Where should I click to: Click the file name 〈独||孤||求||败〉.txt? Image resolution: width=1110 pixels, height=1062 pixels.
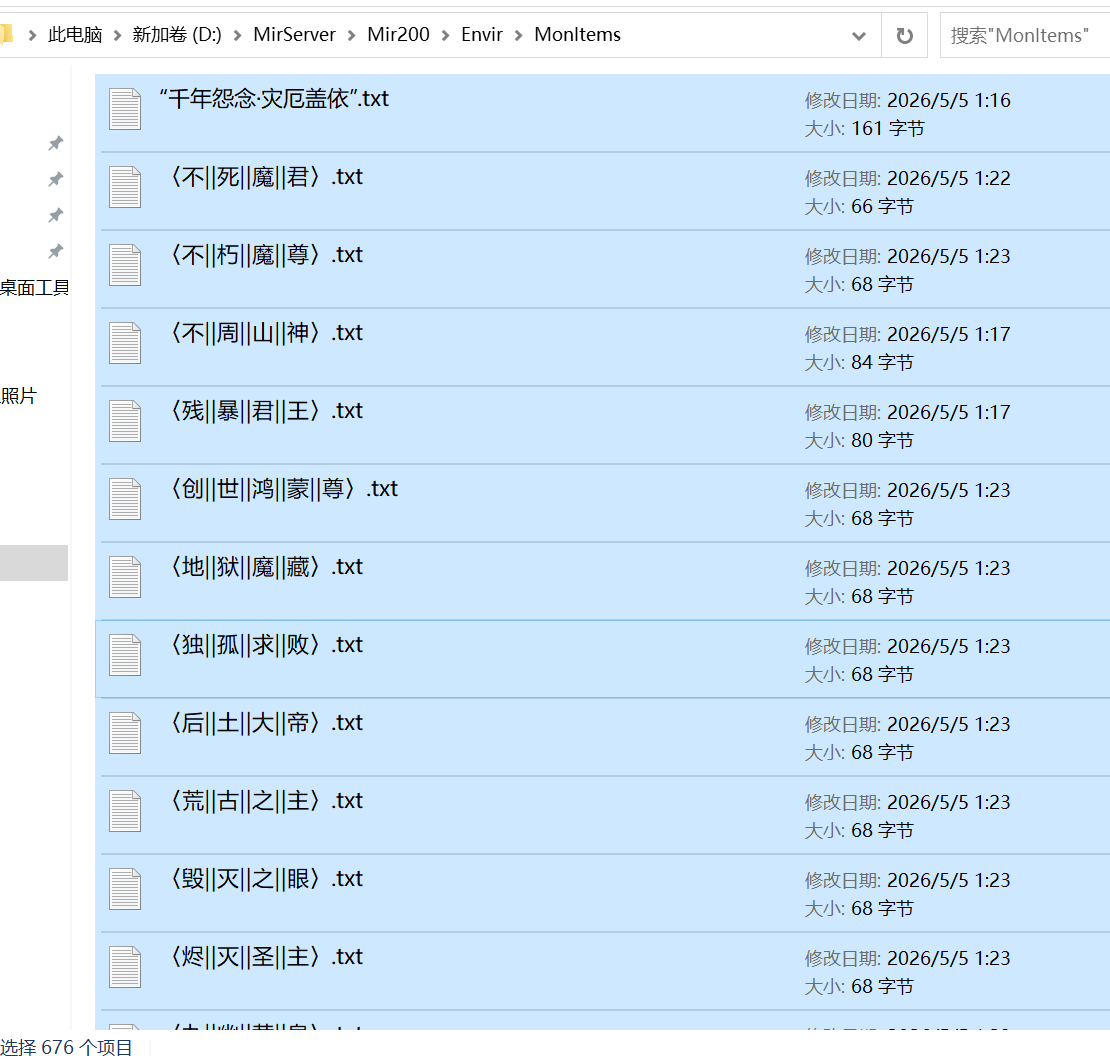pos(265,644)
